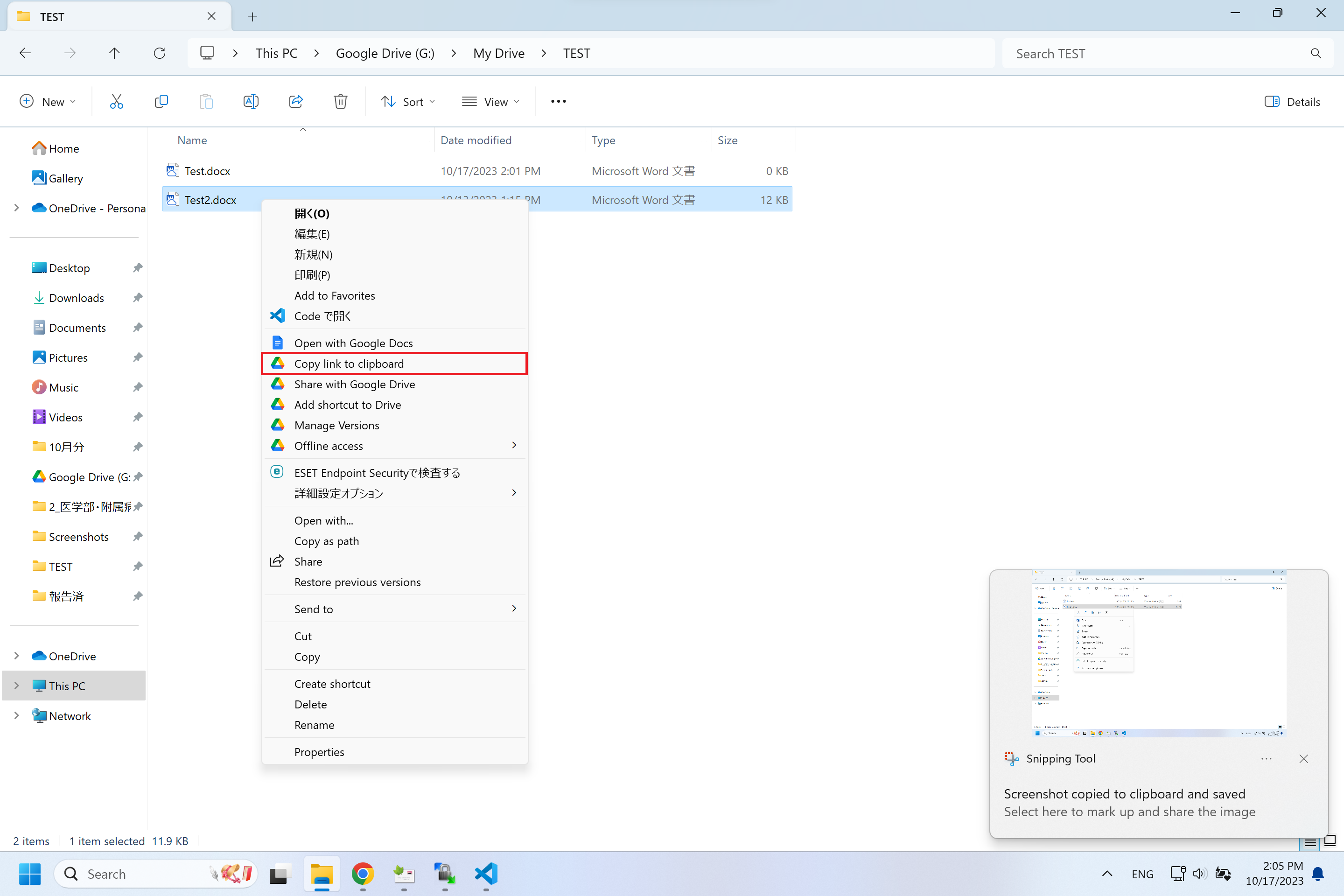
Task: Click the Search TEST input field
Action: point(1168,53)
